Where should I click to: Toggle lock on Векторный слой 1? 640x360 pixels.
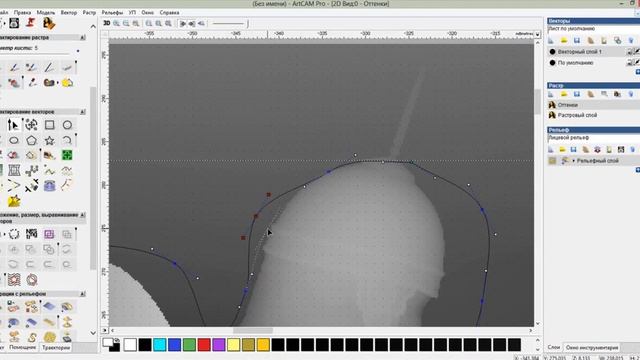click(x=630, y=52)
